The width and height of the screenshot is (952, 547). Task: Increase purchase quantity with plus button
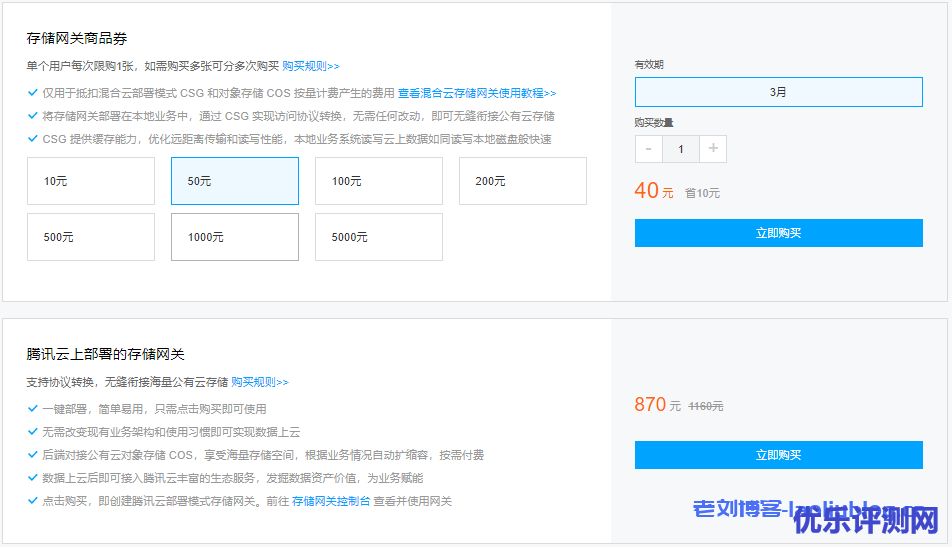(x=713, y=149)
